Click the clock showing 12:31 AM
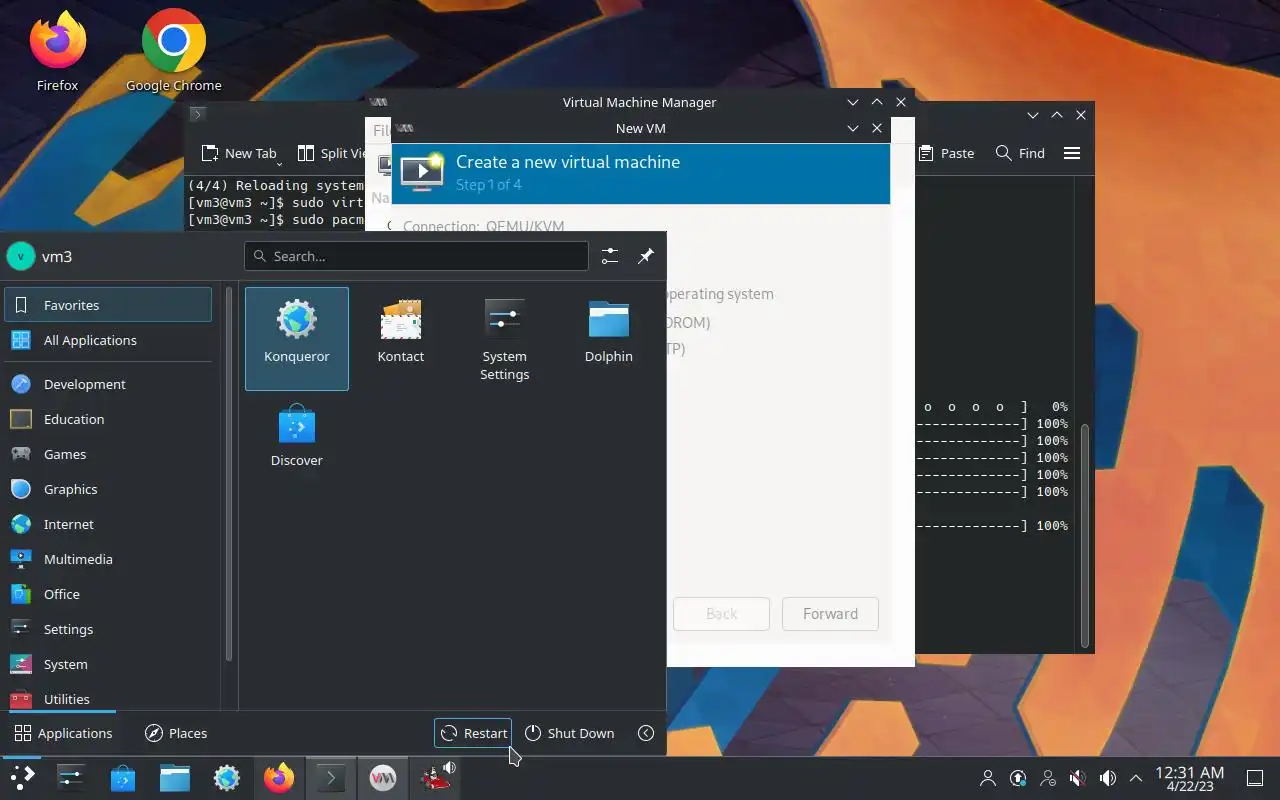1280x800 pixels. [x=1189, y=779]
